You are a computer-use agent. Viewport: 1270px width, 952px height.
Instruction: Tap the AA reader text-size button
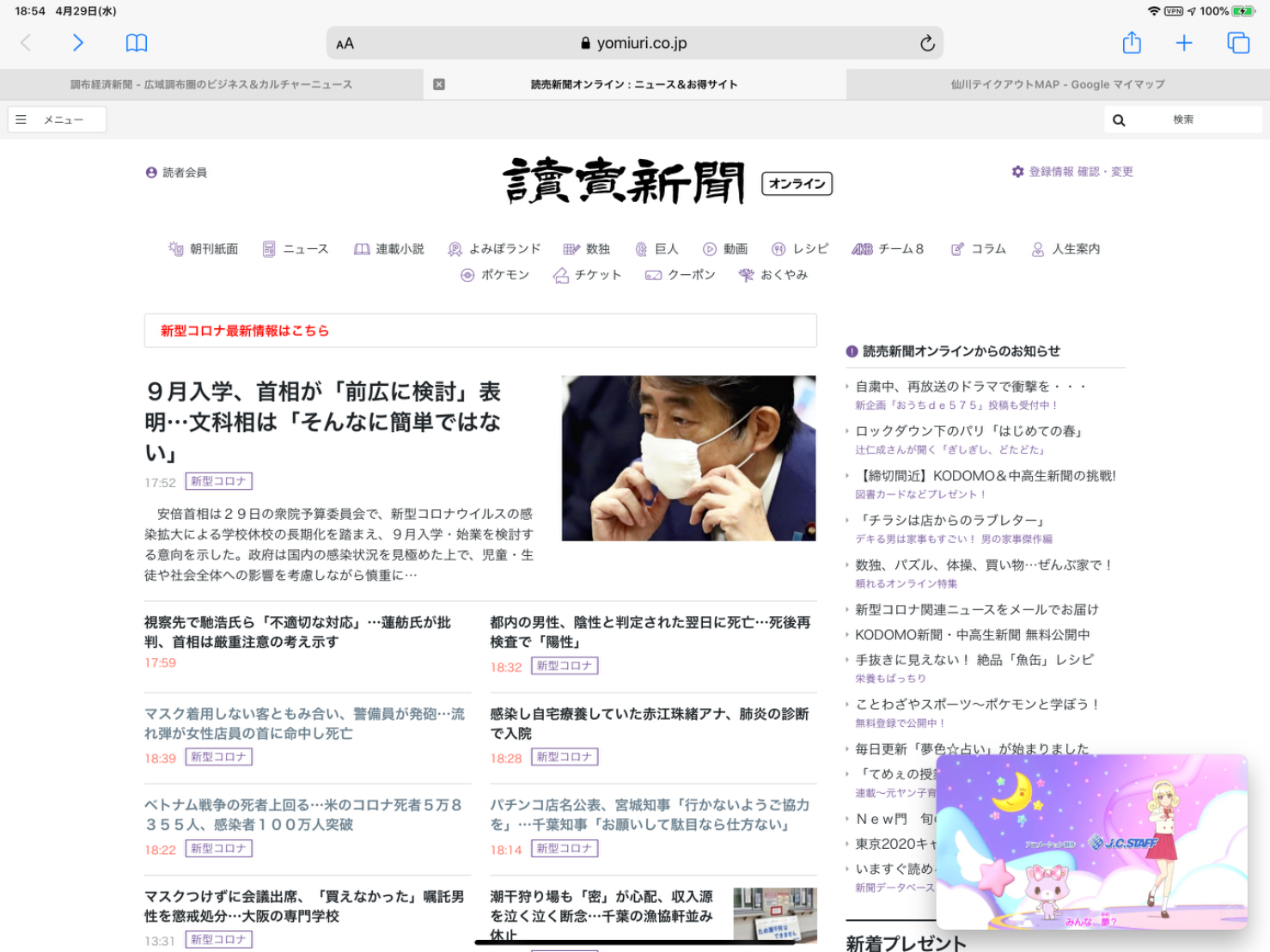pyautogui.click(x=345, y=44)
